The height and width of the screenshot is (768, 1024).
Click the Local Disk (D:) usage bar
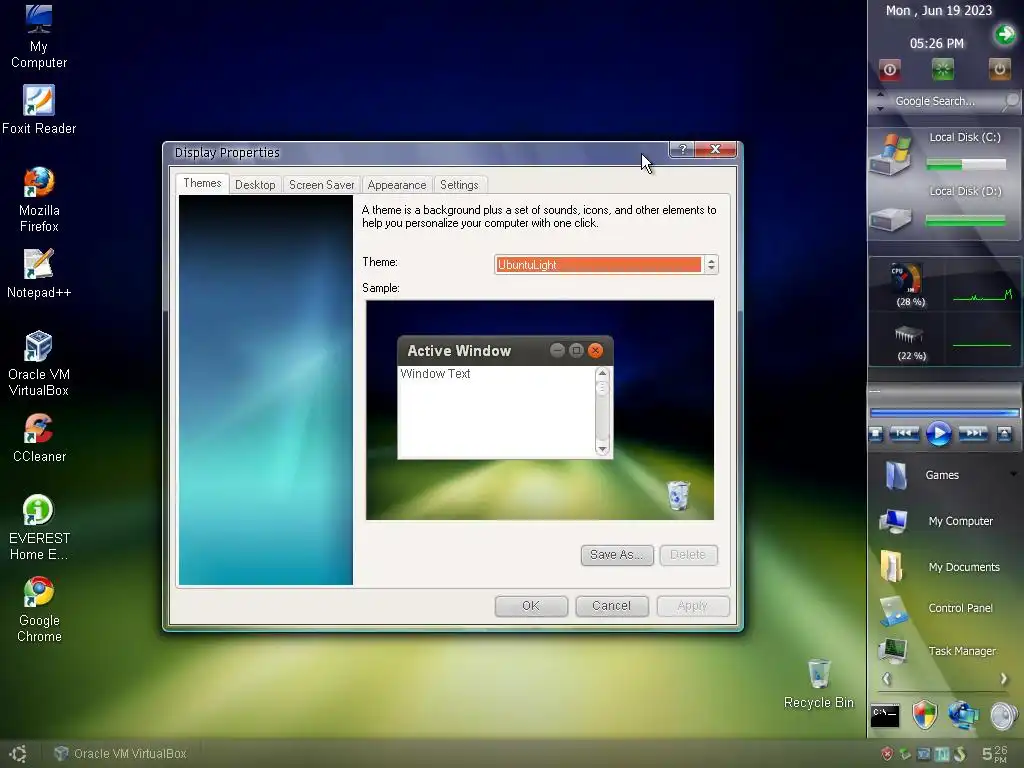pyautogui.click(x=966, y=221)
